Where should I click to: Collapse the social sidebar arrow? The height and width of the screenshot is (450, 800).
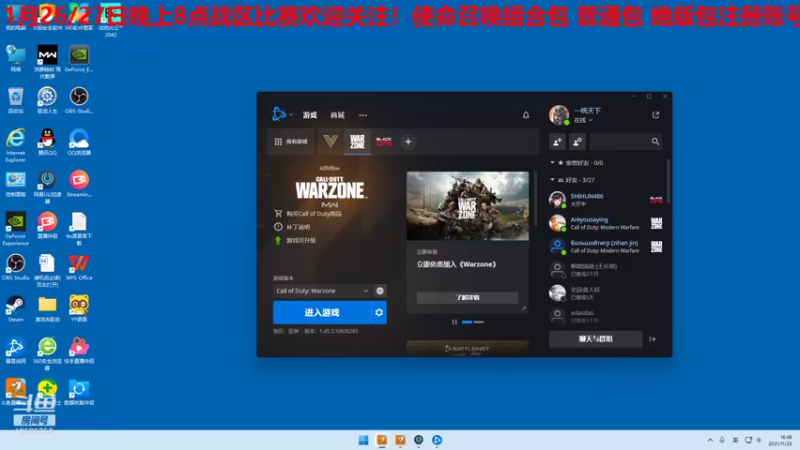653,339
